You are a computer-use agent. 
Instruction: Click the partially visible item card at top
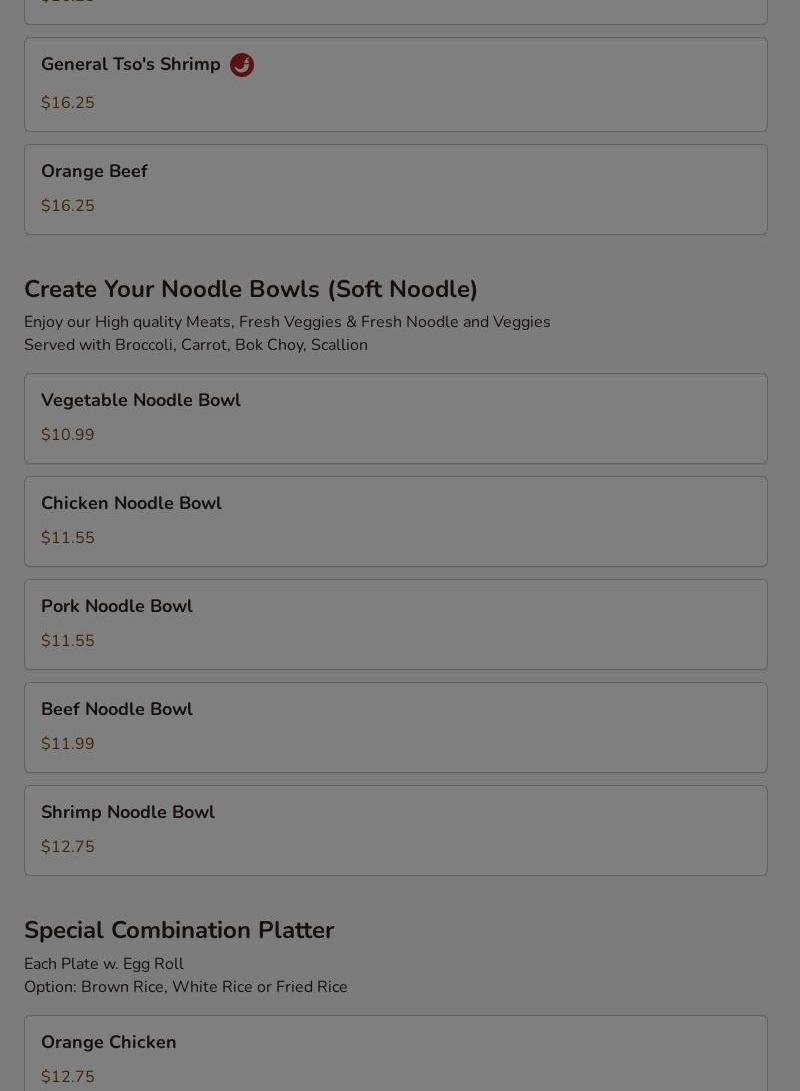396,12
